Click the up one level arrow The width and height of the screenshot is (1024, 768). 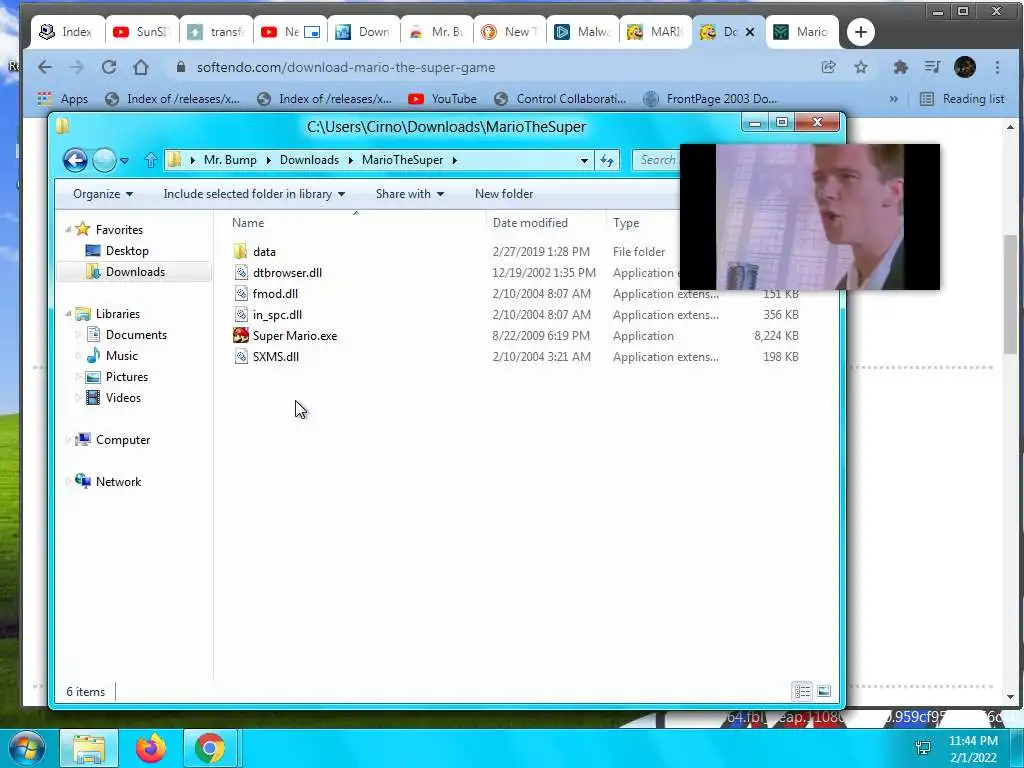coord(151,160)
